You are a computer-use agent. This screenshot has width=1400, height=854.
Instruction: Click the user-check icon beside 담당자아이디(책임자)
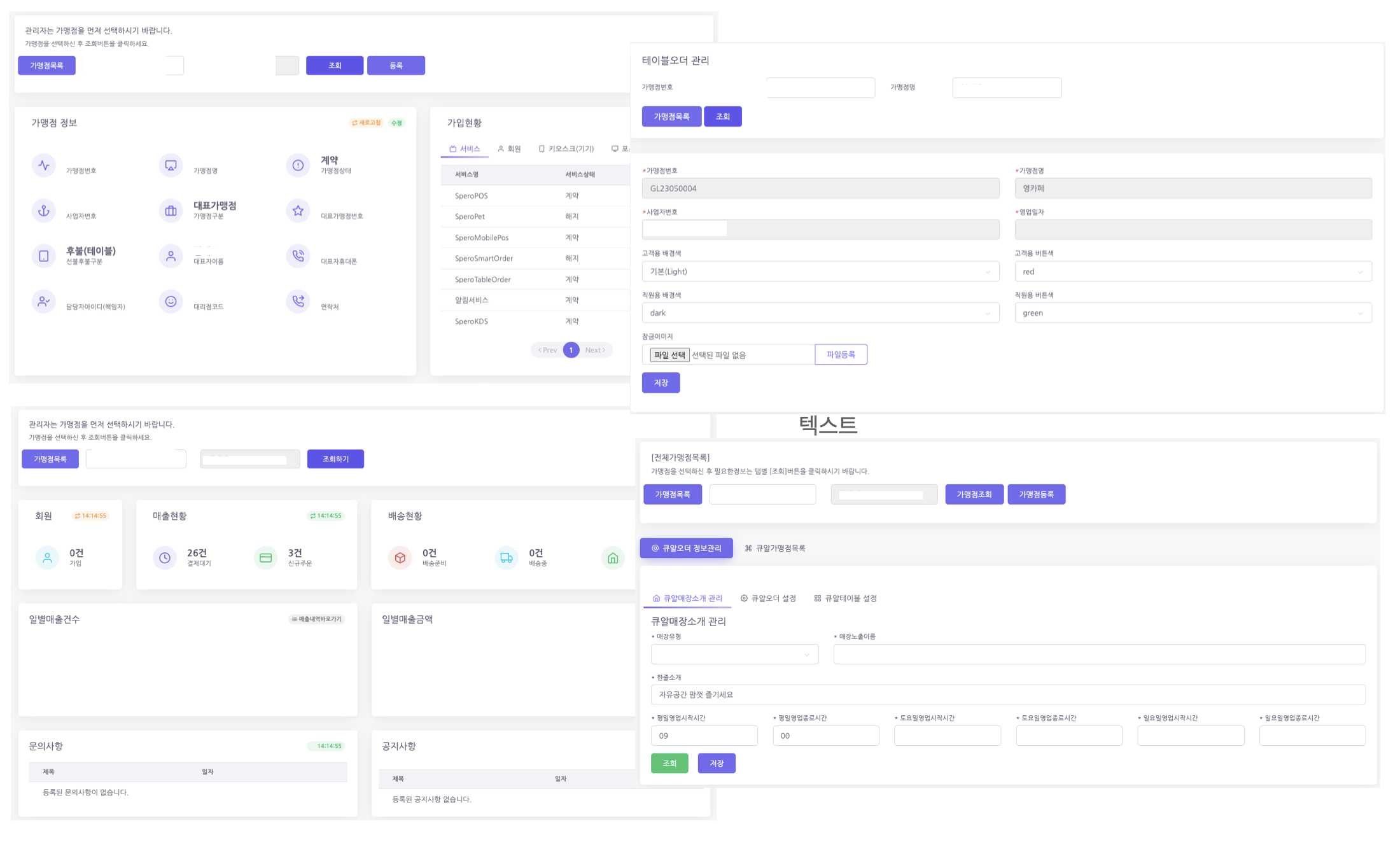pos(44,301)
